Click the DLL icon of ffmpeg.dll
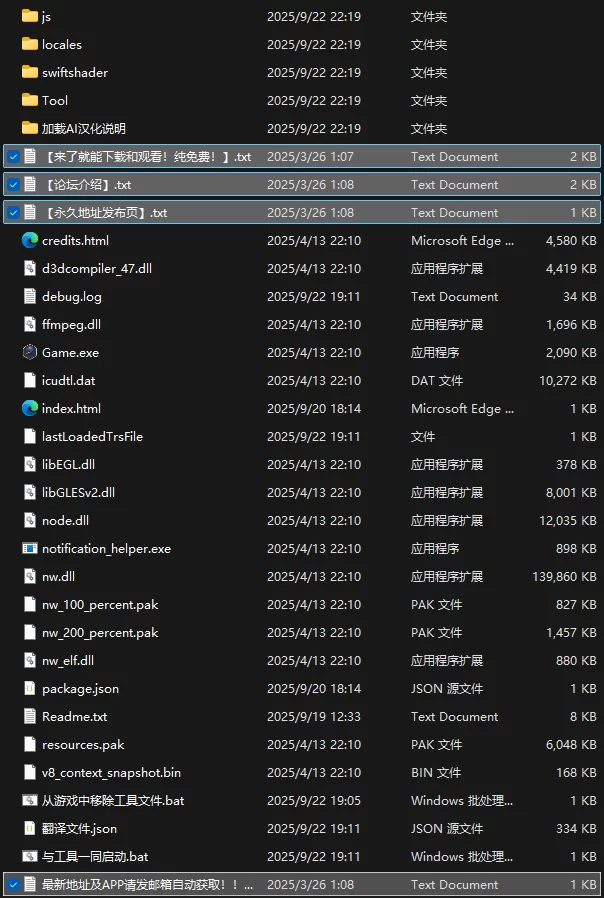The width and height of the screenshot is (604, 898). tap(30, 325)
